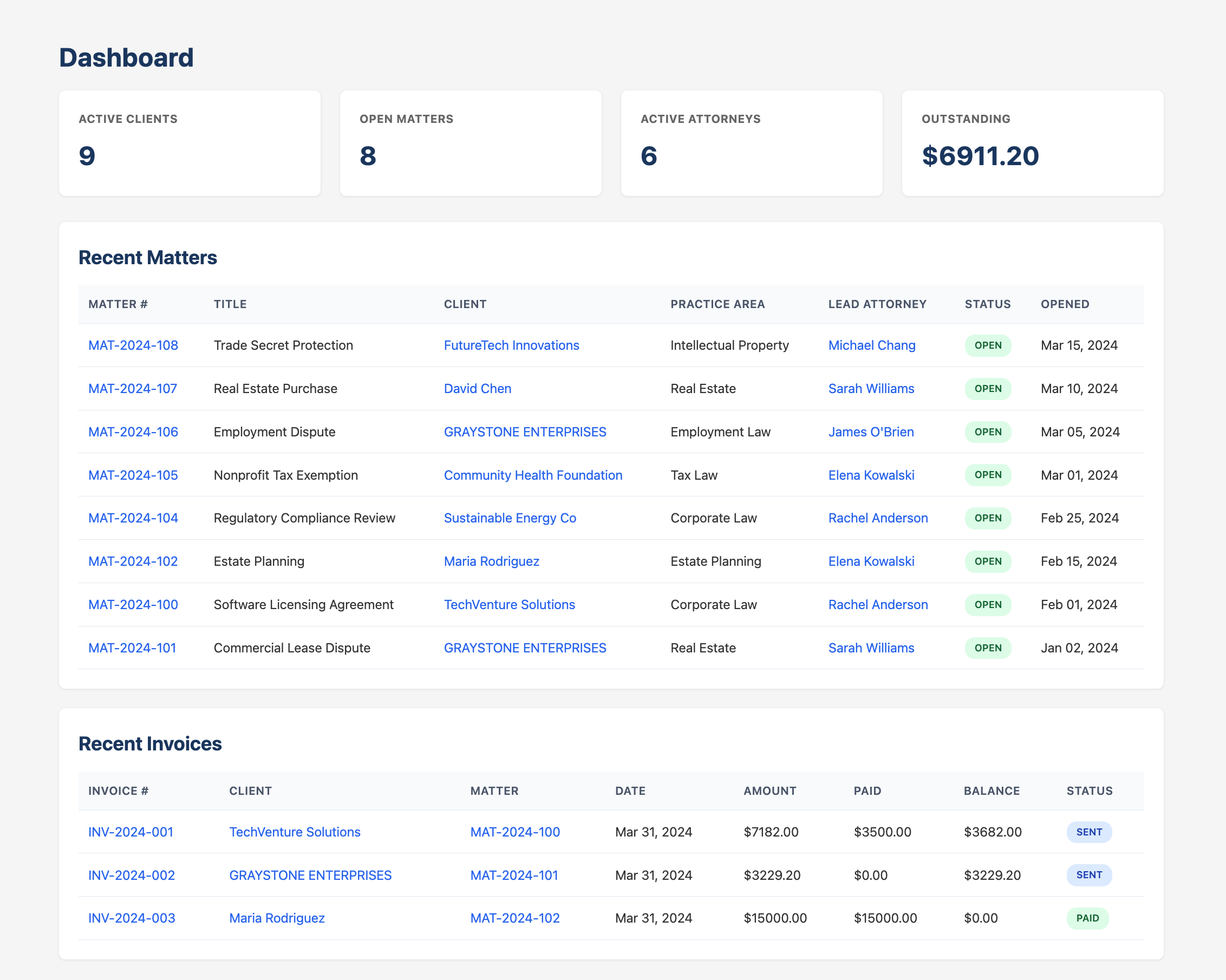Open Community Health Foundation client

click(533, 475)
